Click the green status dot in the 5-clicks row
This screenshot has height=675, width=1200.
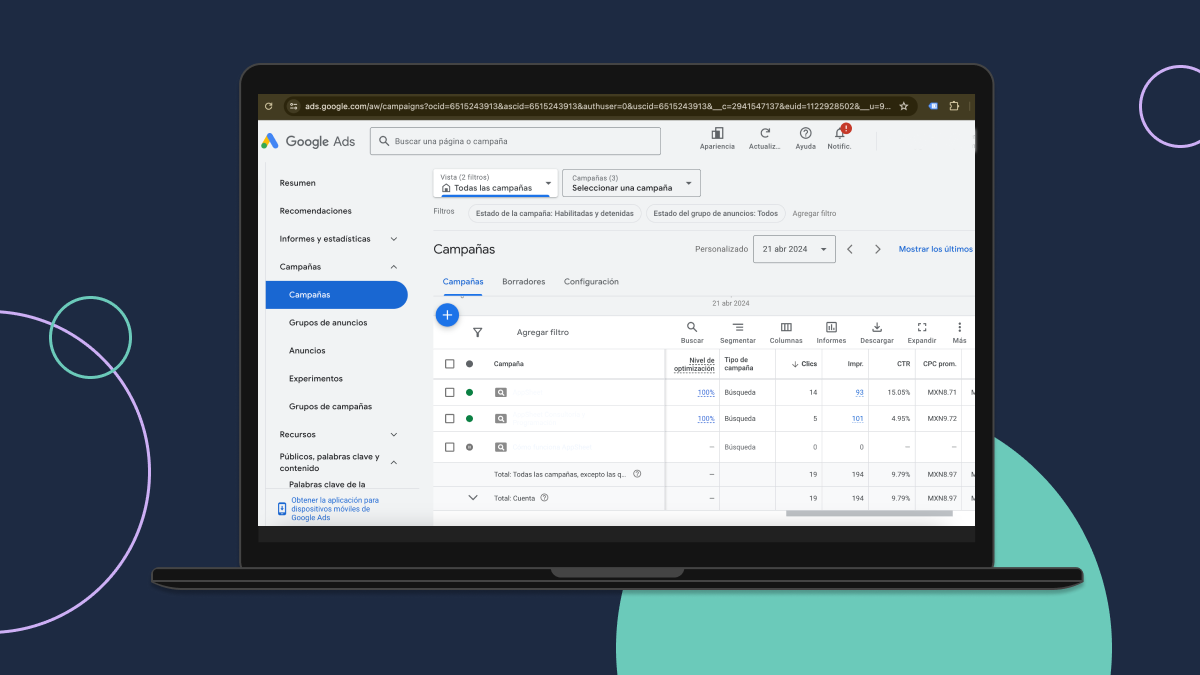click(469, 419)
